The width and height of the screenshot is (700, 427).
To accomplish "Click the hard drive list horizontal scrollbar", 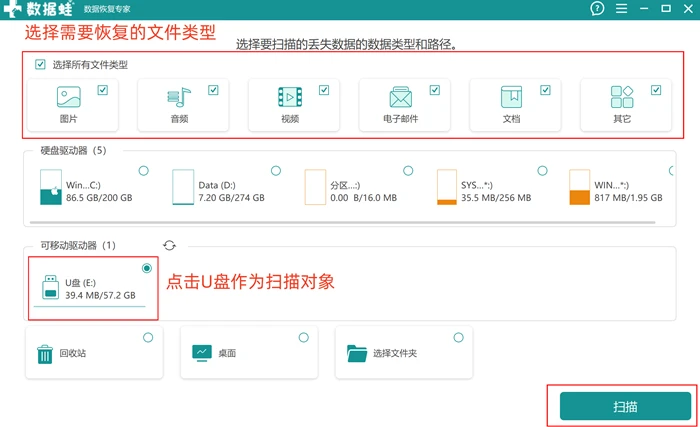I will pyautogui.click(x=342, y=222).
